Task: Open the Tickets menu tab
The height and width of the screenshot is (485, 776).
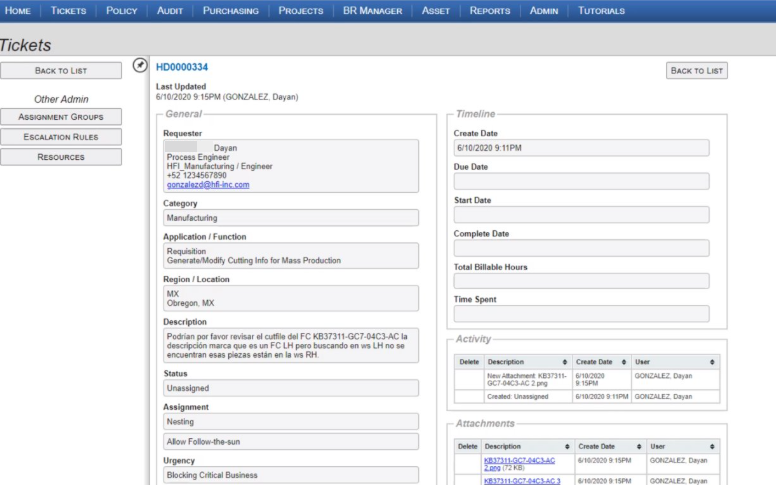Action: [x=69, y=11]
